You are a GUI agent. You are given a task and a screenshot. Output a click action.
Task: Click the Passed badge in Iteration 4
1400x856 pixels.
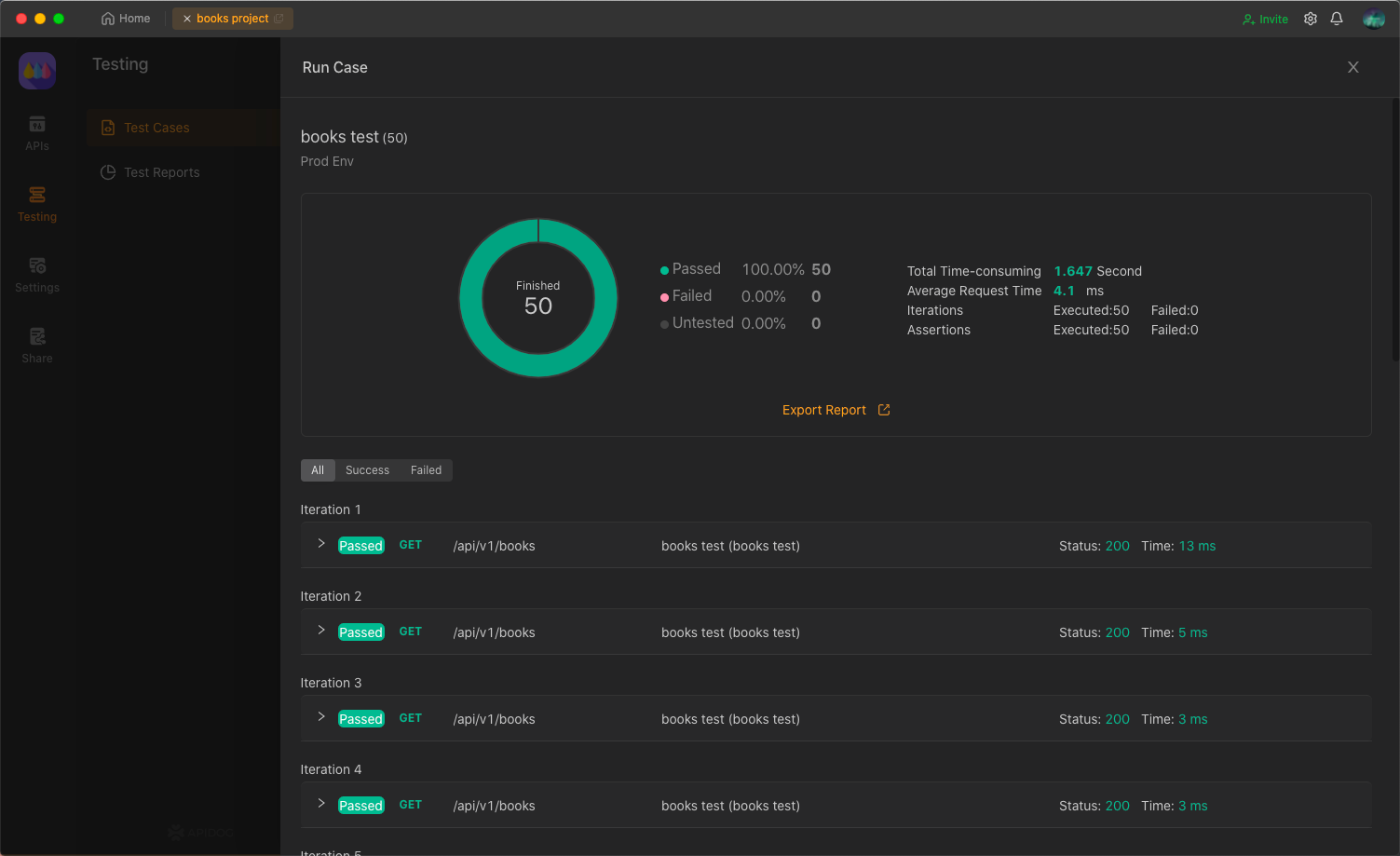tap(361, 806)
